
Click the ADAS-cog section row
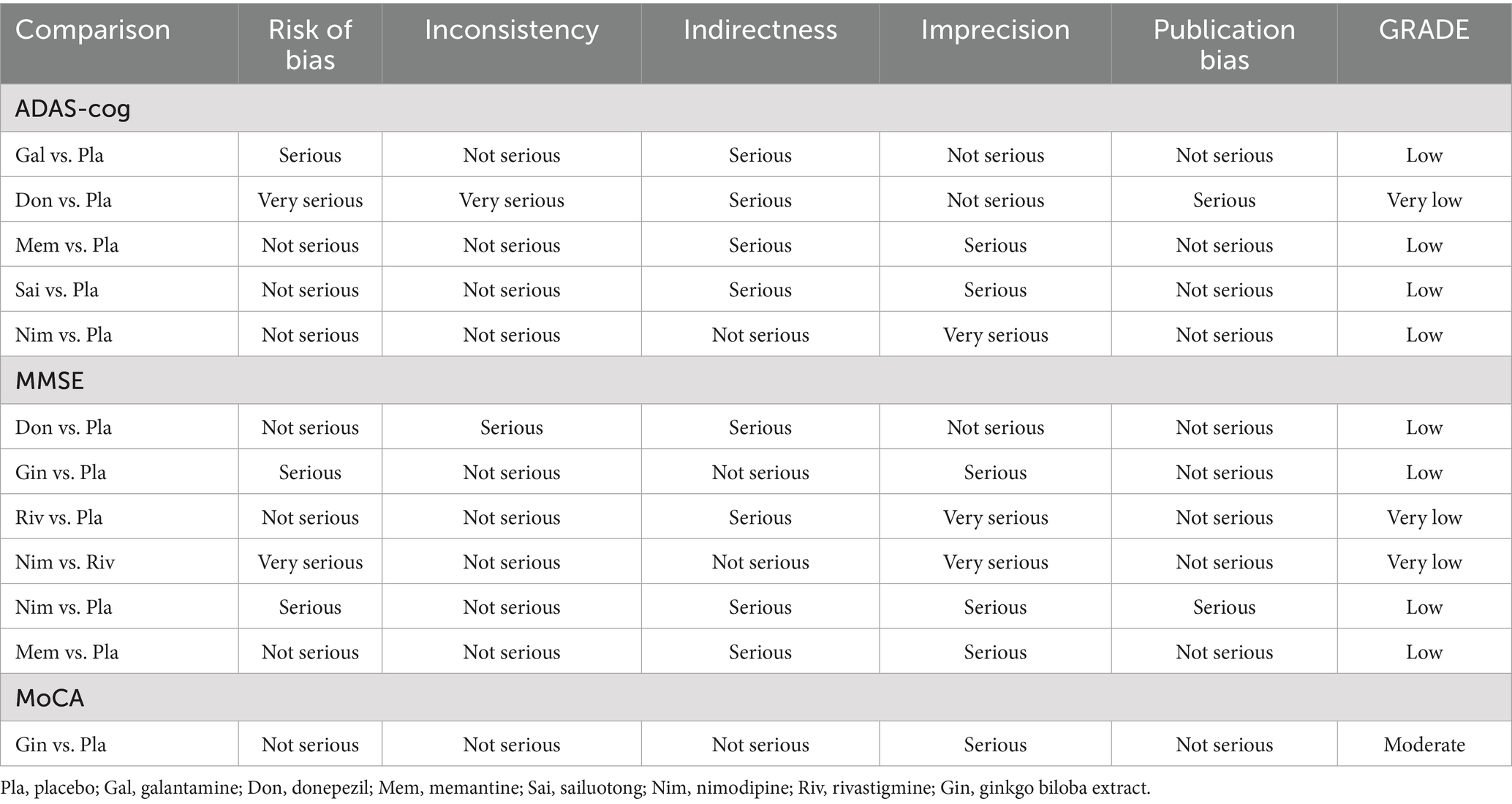73,108
